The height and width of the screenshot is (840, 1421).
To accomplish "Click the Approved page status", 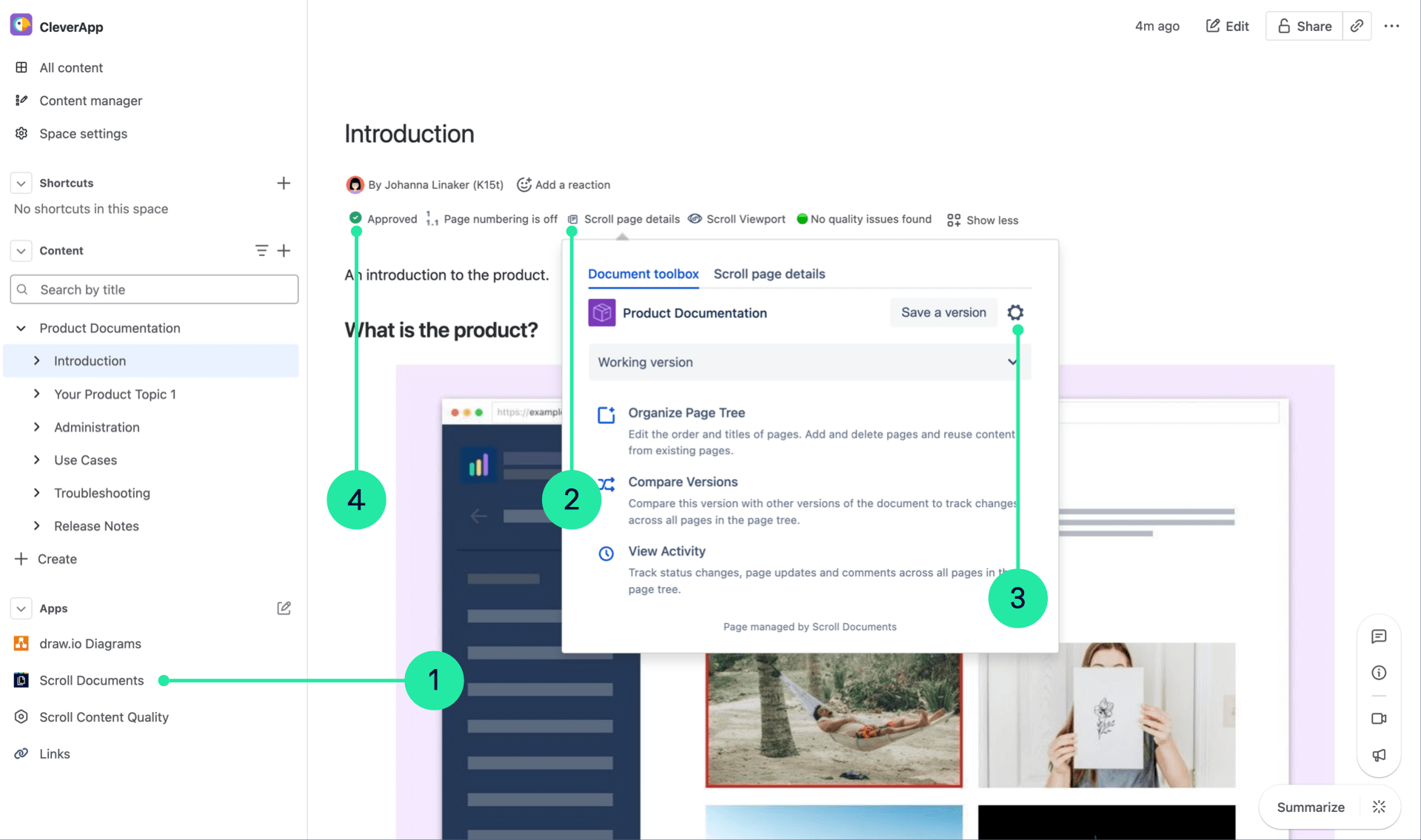I will click(x=384, y=219).
